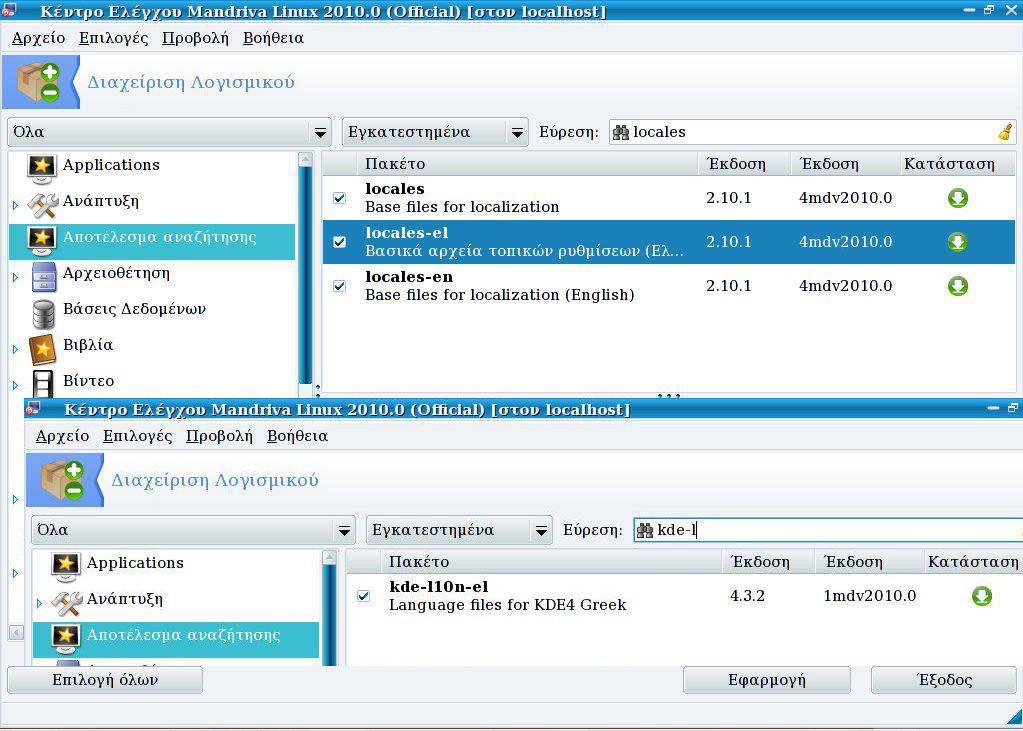Select 'Αποτέλεσμα αναζήτησης' in top window

click(x=152, y=241)
